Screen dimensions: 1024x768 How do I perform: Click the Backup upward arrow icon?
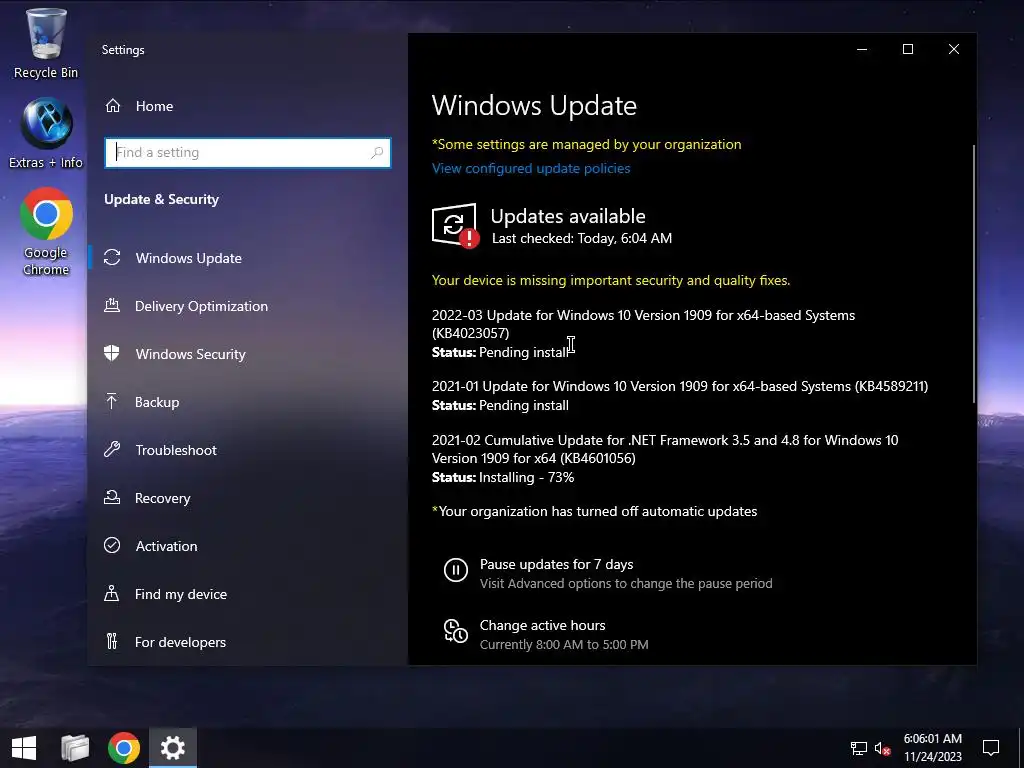(112, 402)
